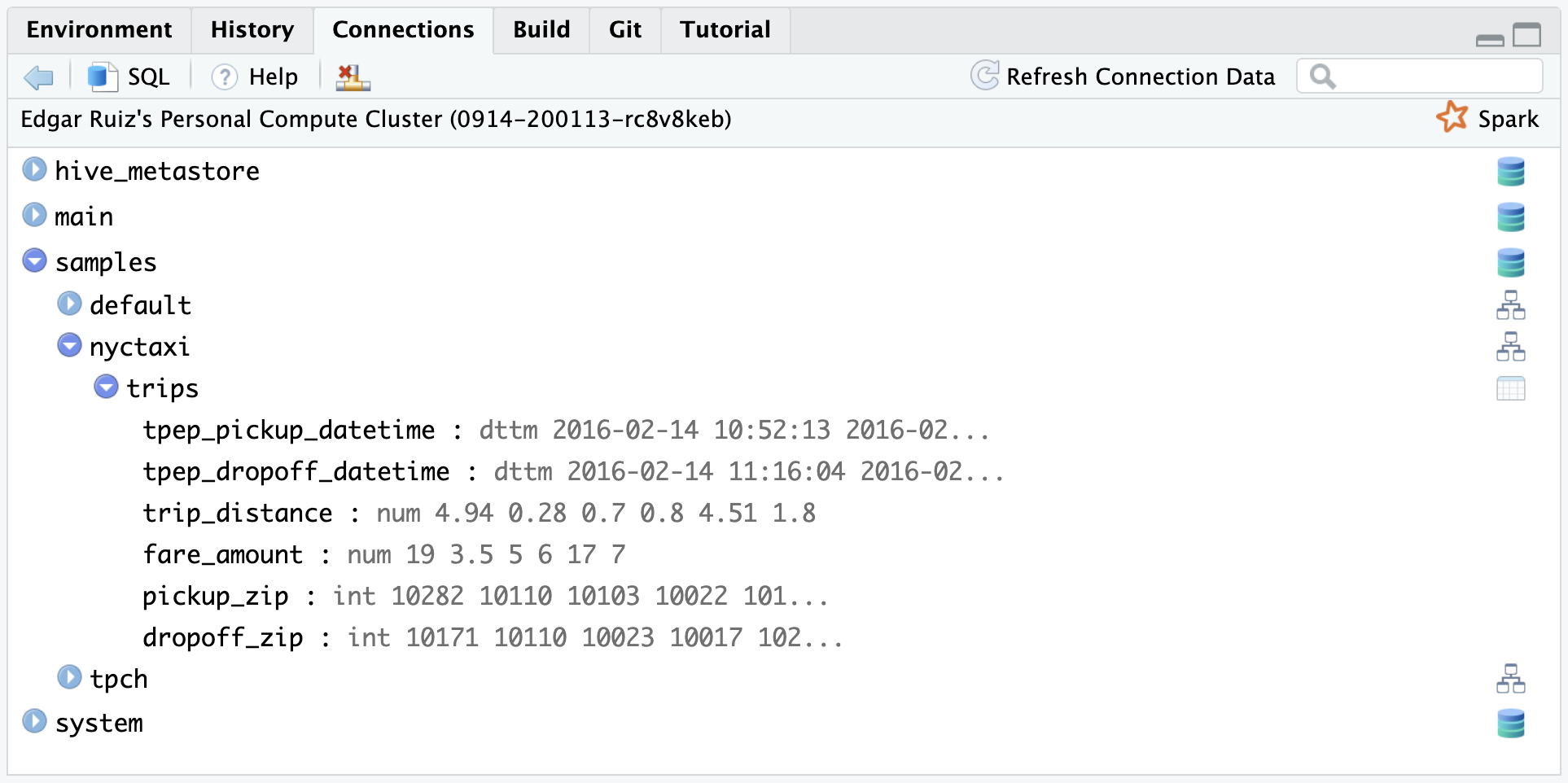The width and height of the screenshot is (1568, 783).
Task: Click the nyctaxi schema icon
Action: 1510,347
